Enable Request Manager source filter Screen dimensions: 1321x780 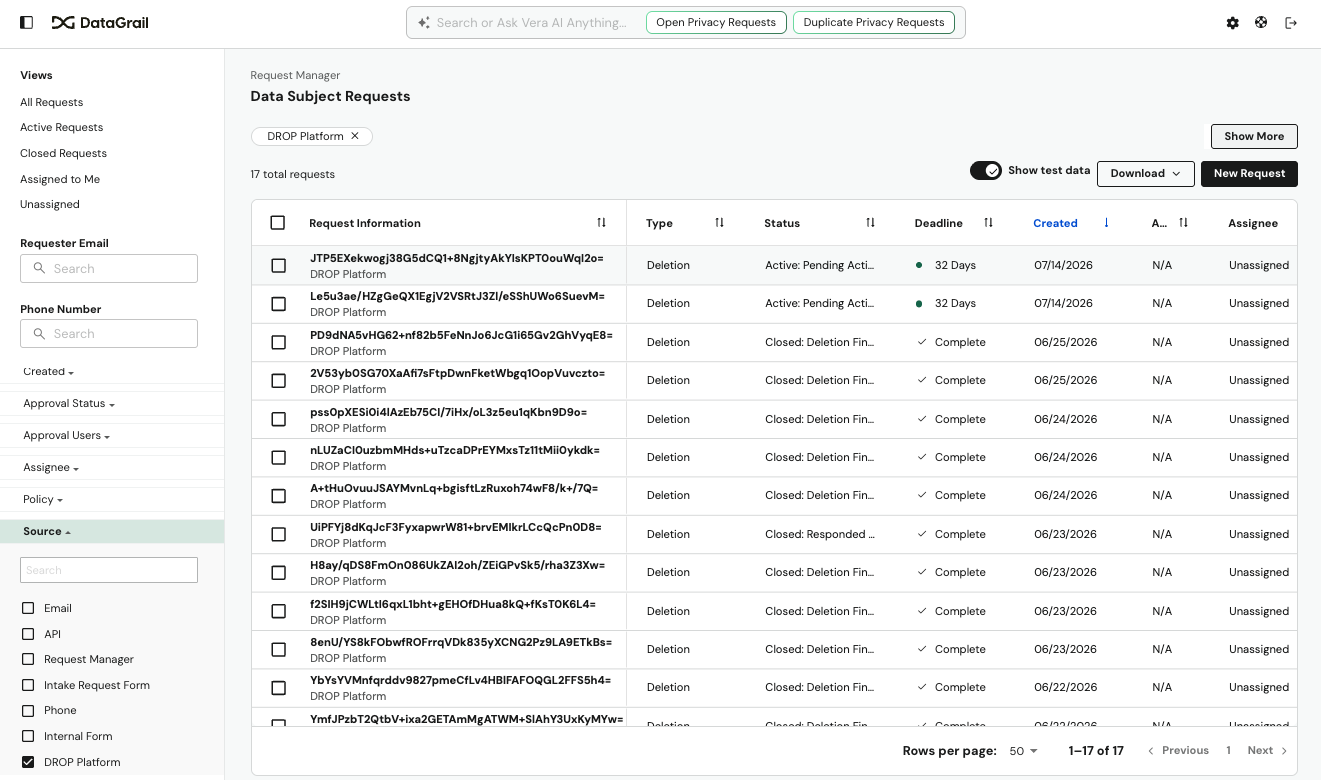pos(28,659)
